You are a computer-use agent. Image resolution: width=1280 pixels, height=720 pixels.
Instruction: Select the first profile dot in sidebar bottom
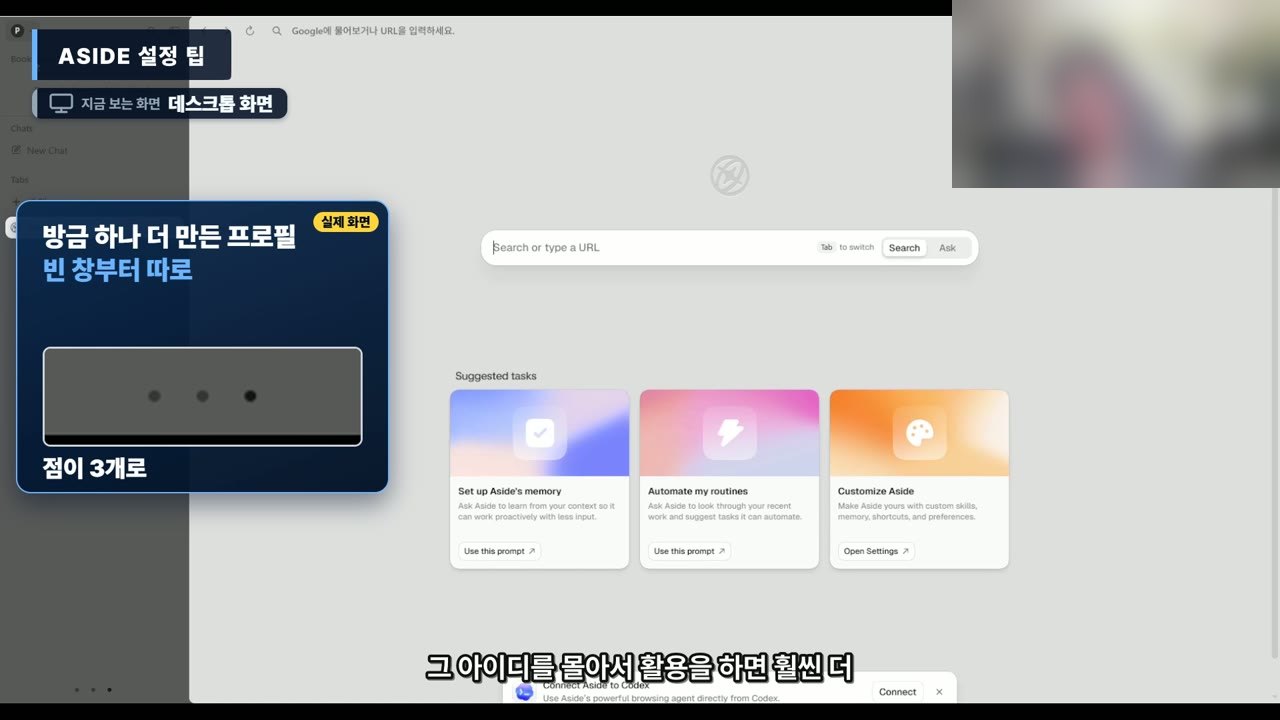[x=77, y=690]
